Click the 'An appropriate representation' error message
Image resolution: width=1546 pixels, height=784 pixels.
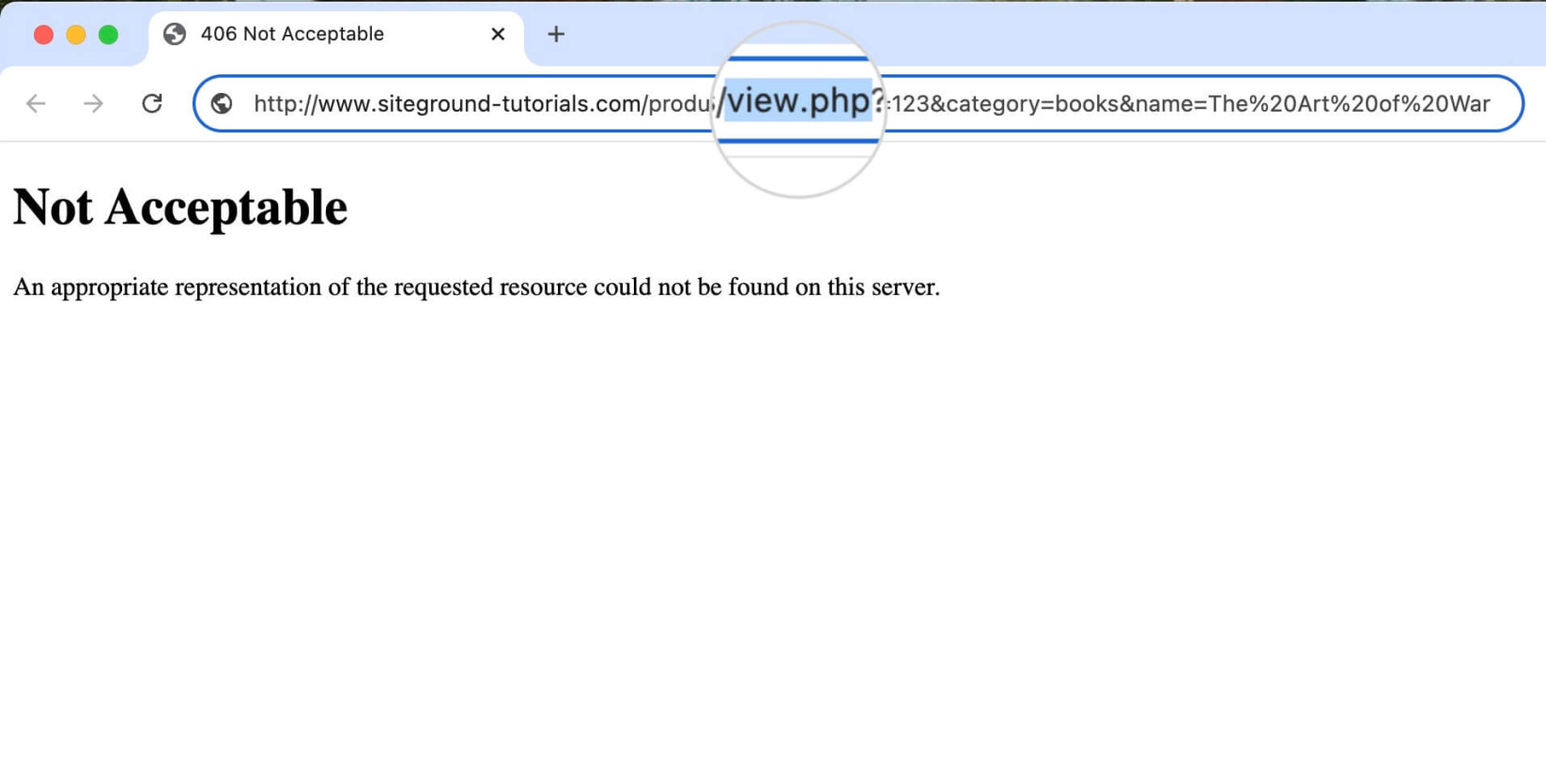pos(476,287)
